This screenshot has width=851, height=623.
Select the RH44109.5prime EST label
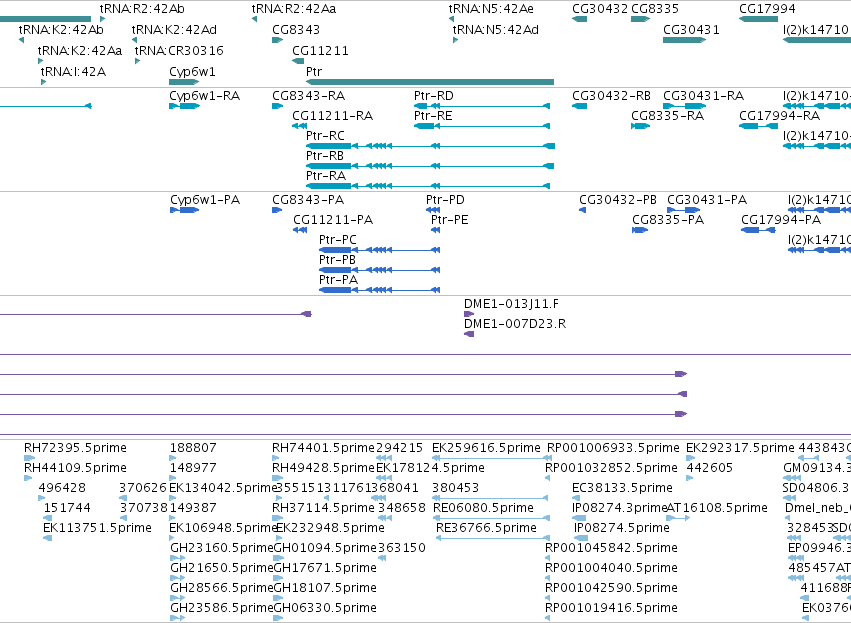coord(75,468)
